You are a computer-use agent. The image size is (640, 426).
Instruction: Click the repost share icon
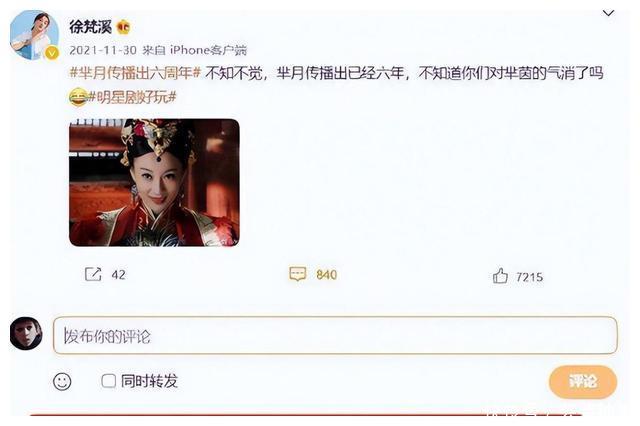93,274
